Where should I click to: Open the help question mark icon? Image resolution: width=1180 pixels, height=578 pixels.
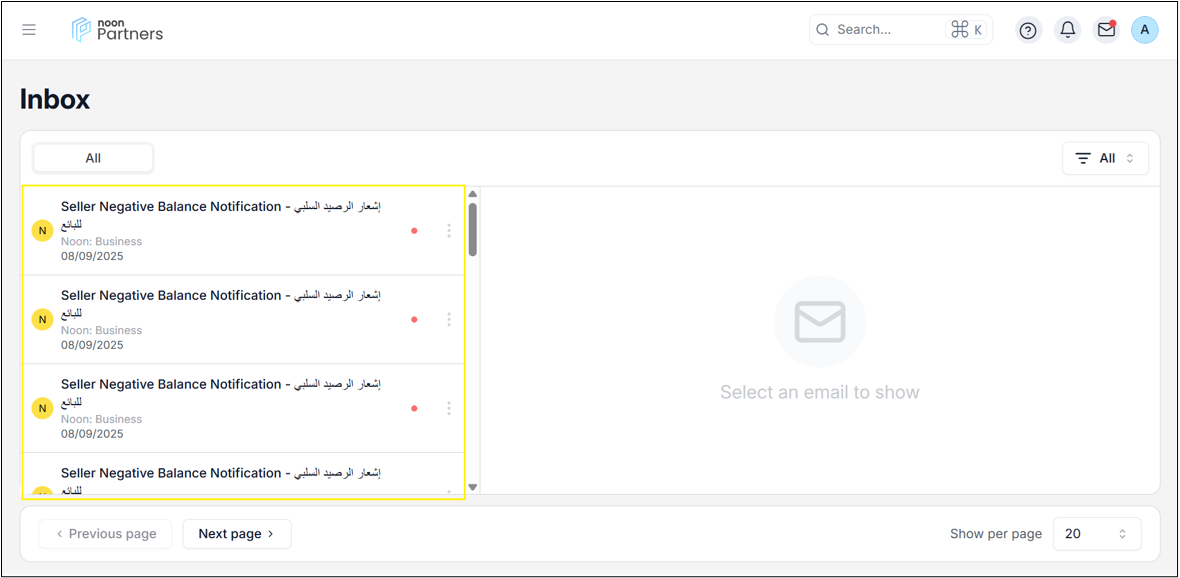[x=1028, y=30]
